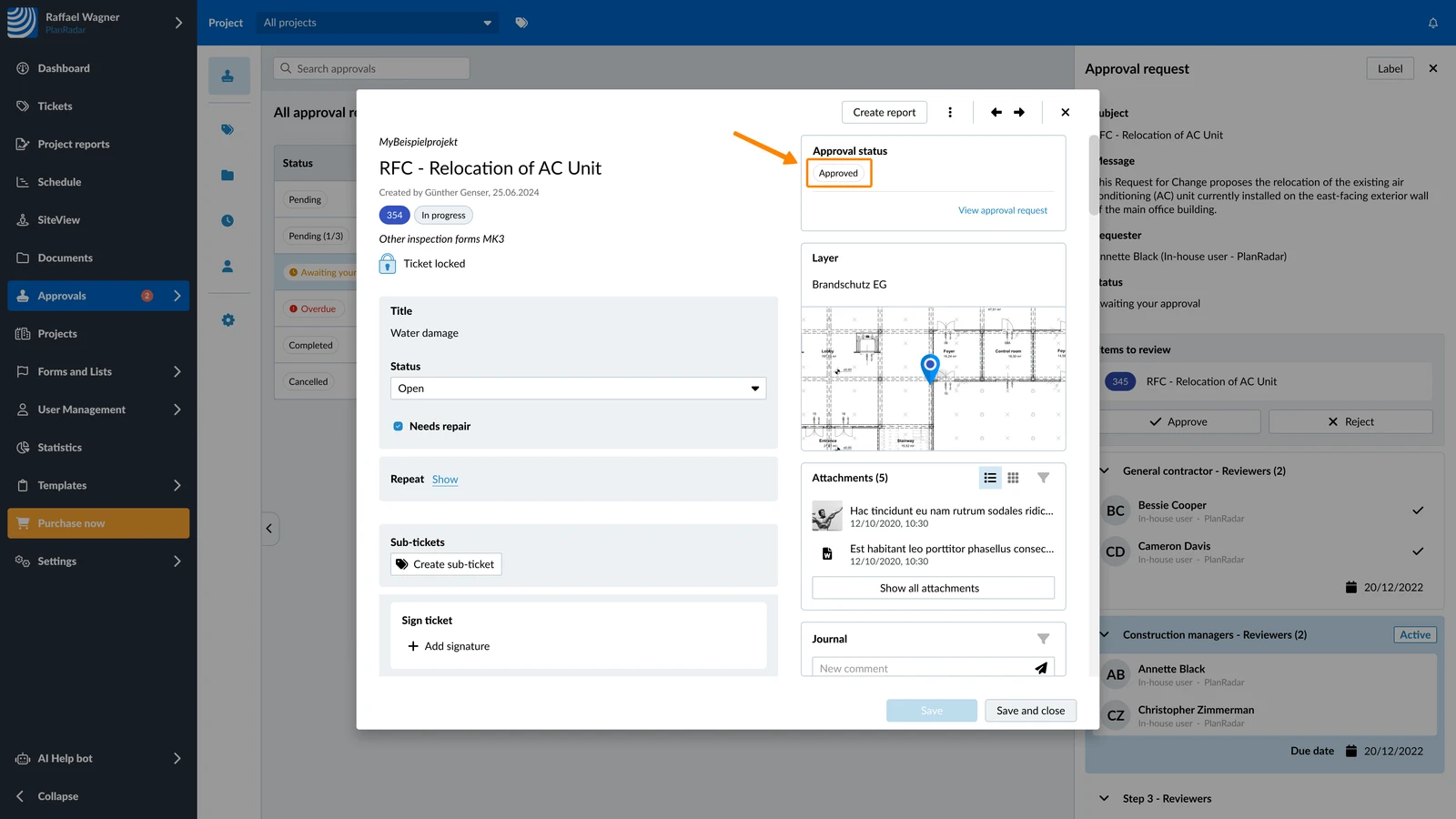This screenshot has width=1456, height=819.
Task: Filter the Journal entries
Action: [1044, 639]
